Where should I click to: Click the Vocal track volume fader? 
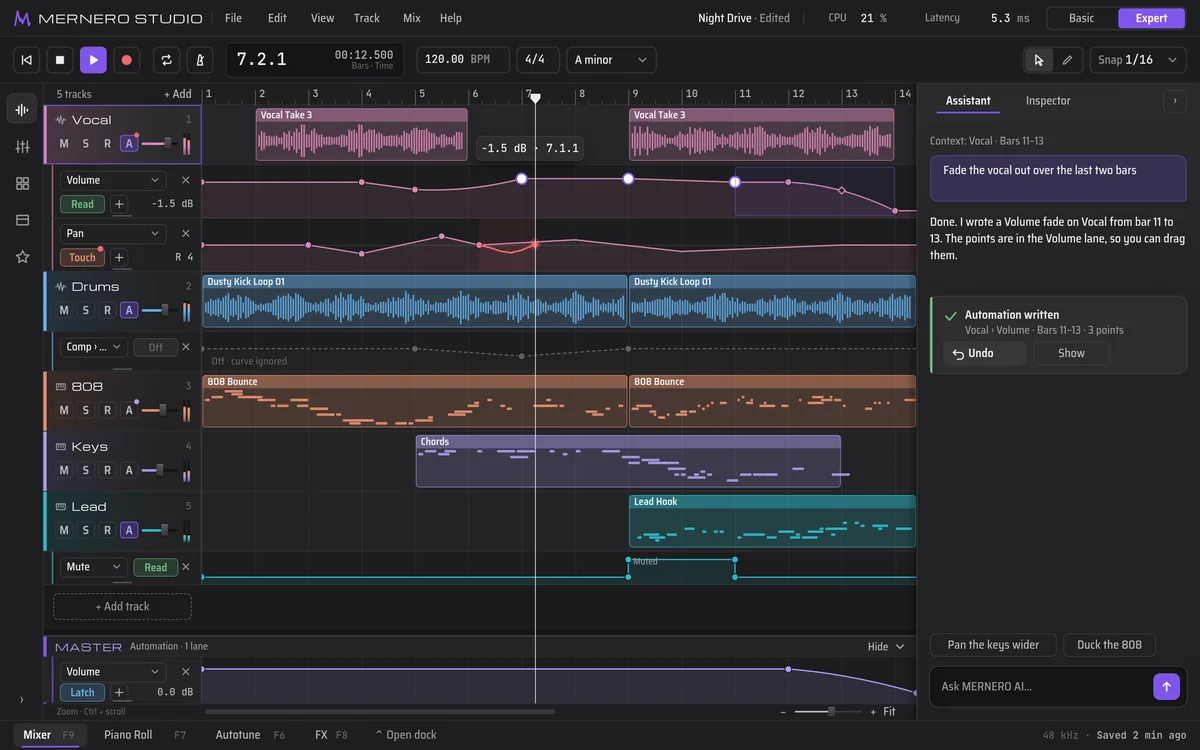coord(159,144)
